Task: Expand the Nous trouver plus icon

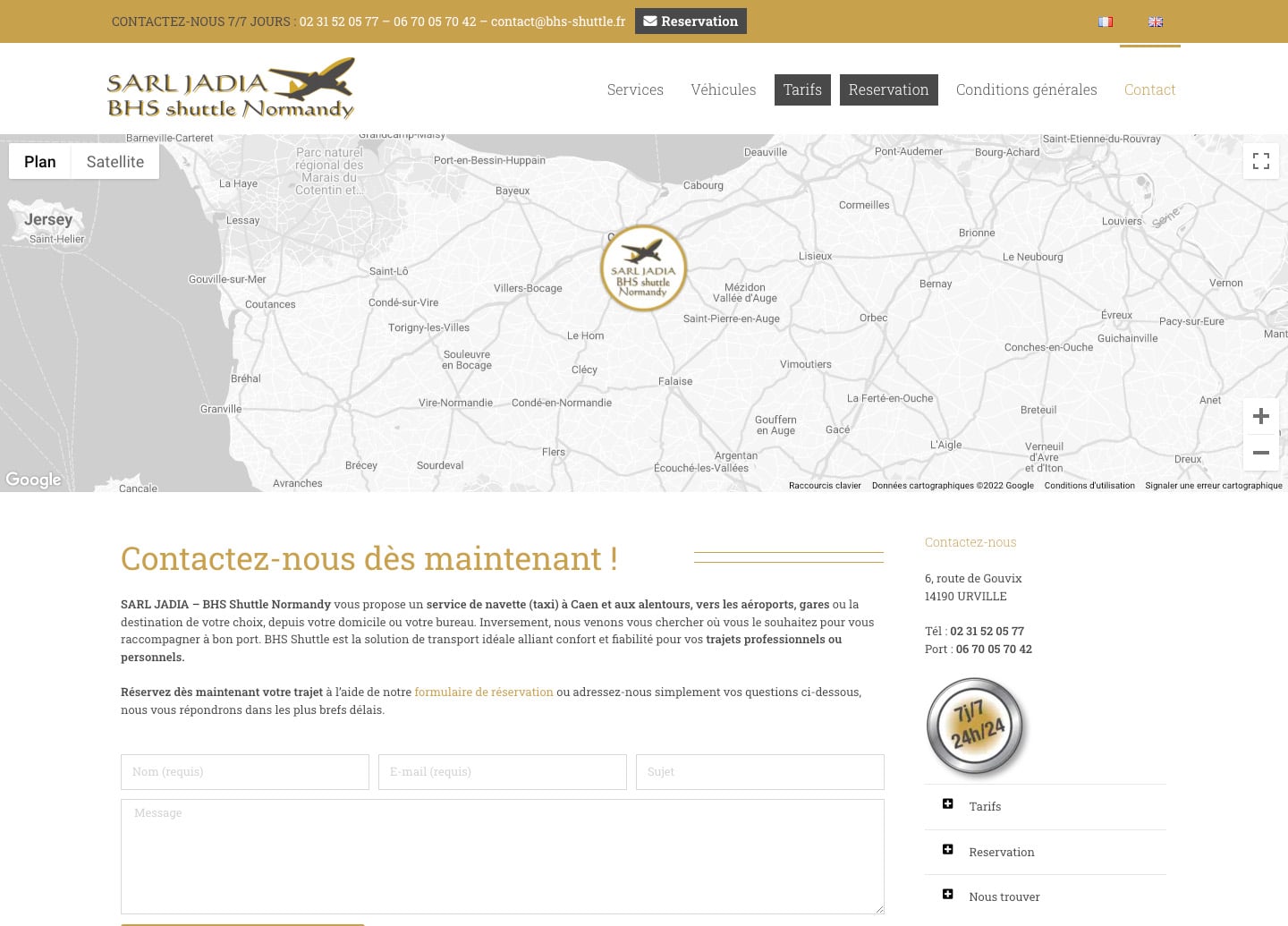Action: point(948,894)
